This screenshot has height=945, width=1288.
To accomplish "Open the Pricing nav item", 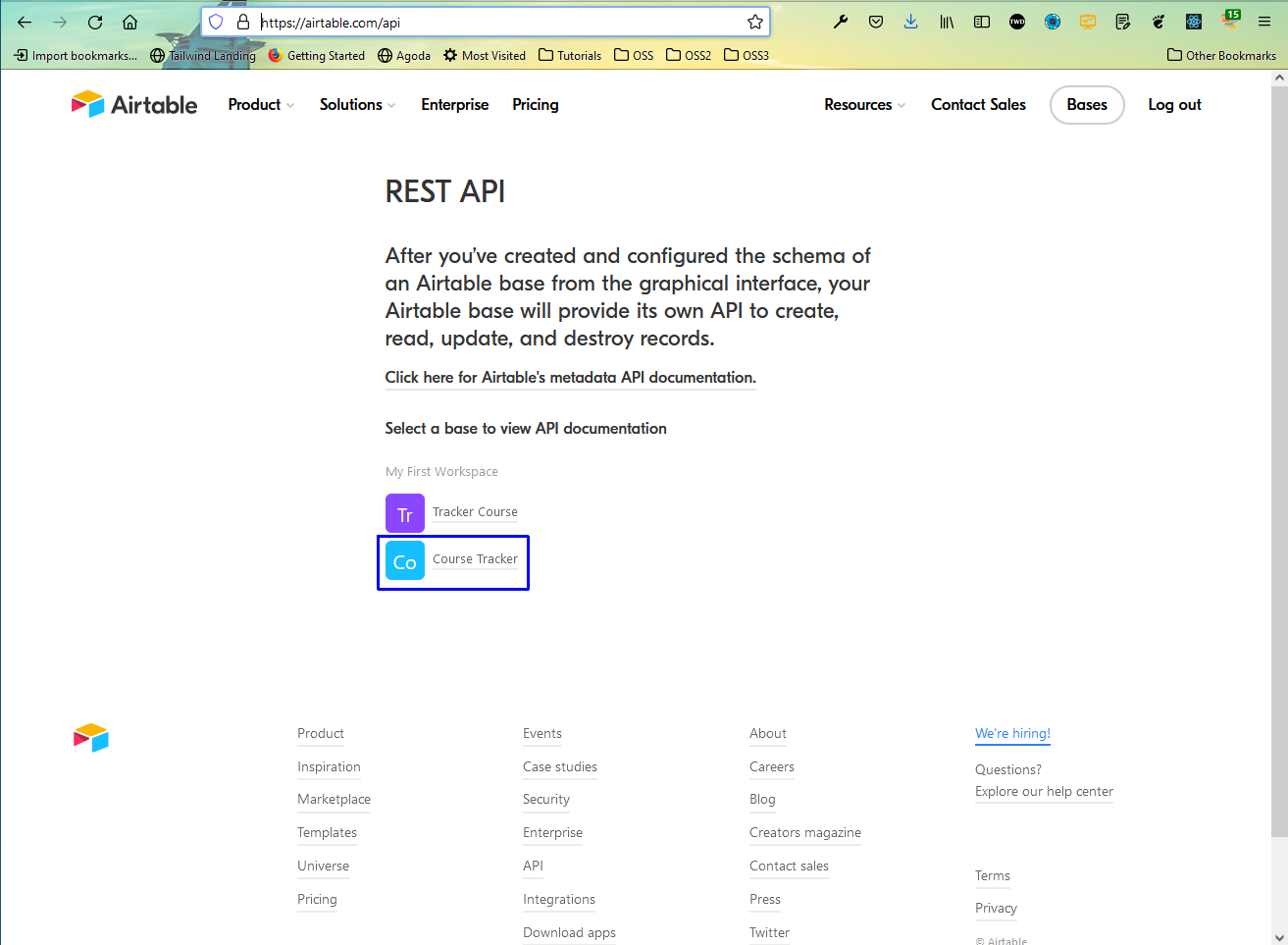I will [x=536, y=104].
